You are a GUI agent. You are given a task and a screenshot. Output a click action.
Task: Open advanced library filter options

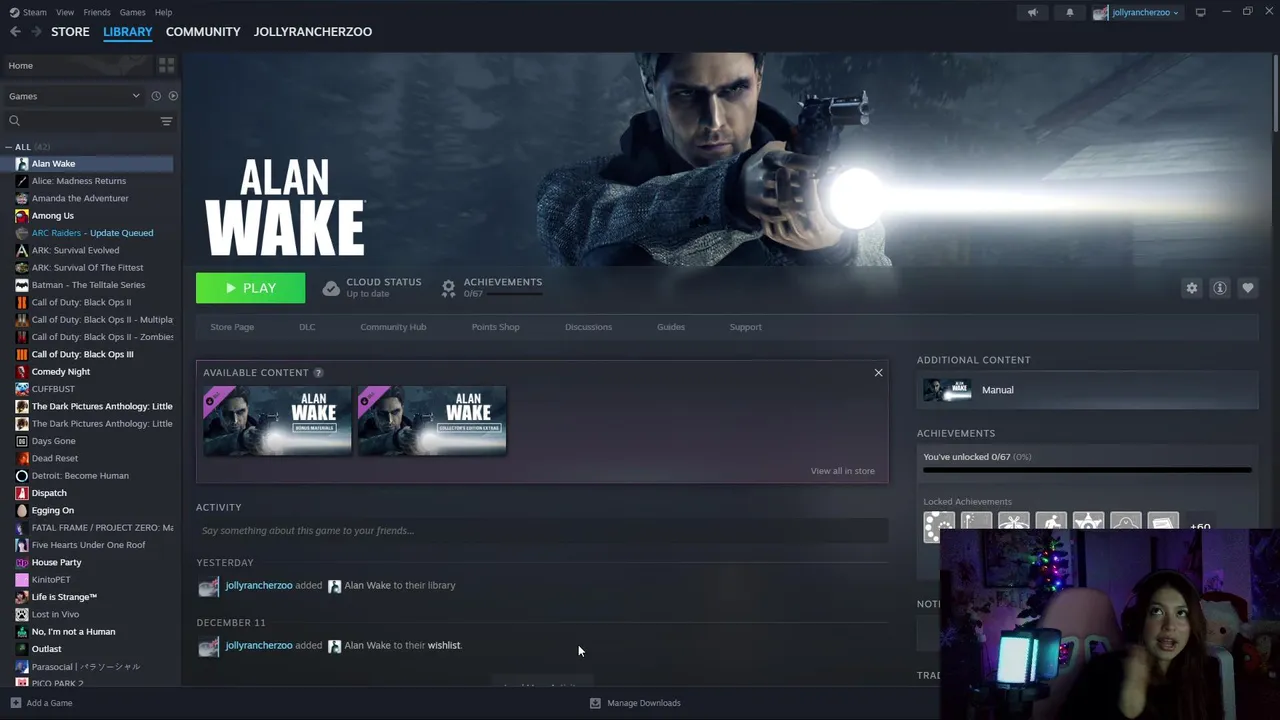(166, 121)
